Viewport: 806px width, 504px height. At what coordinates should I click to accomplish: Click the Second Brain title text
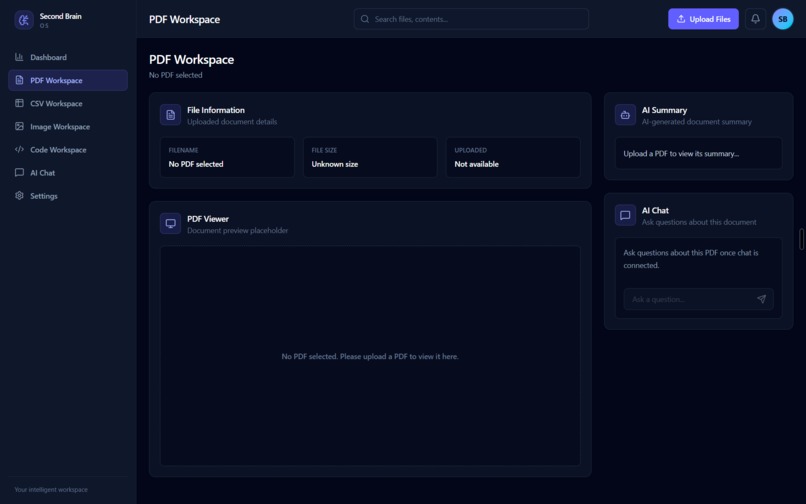tap(61, 16)
